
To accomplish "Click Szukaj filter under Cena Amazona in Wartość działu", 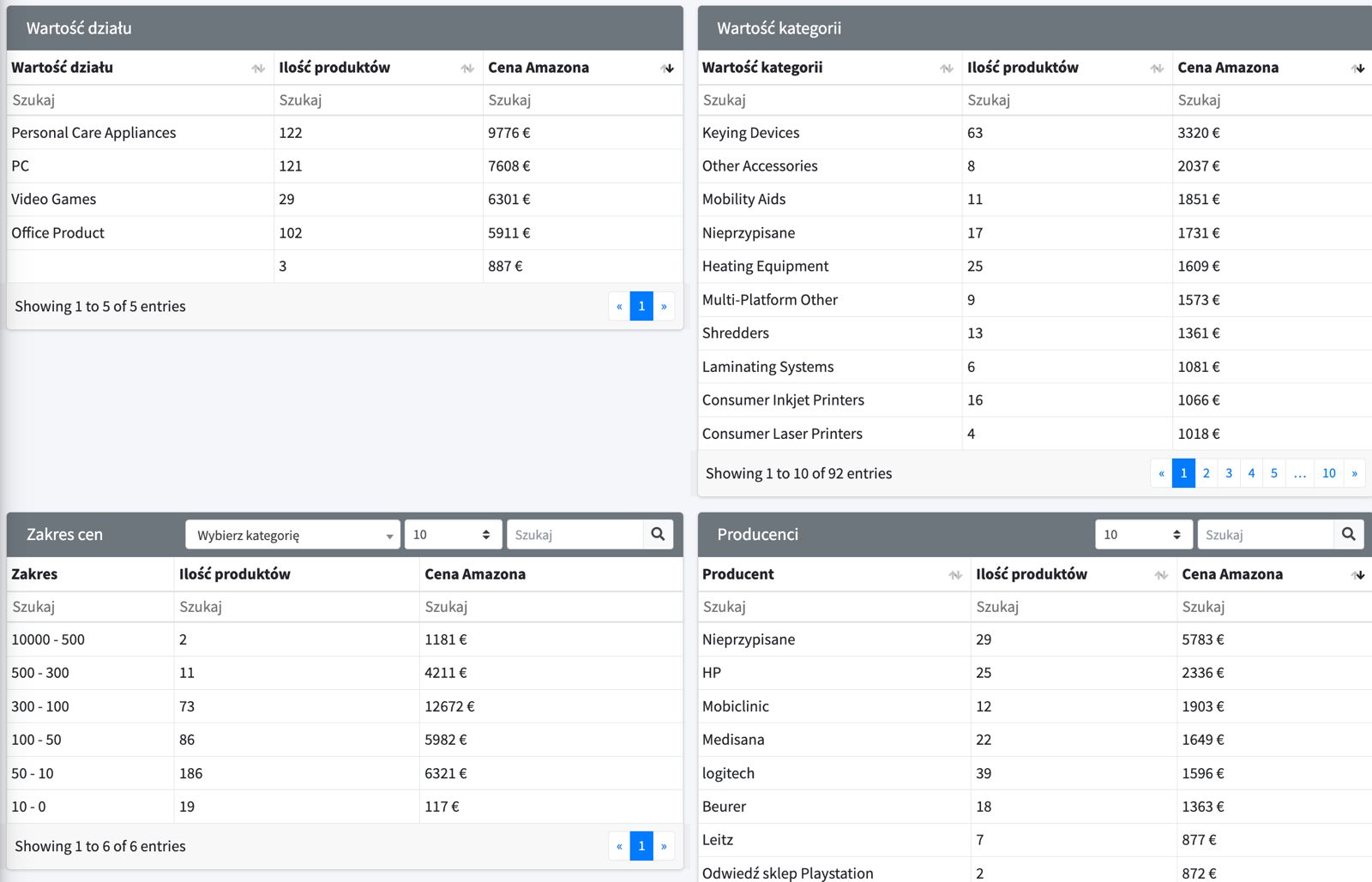I will click(582, 100).
